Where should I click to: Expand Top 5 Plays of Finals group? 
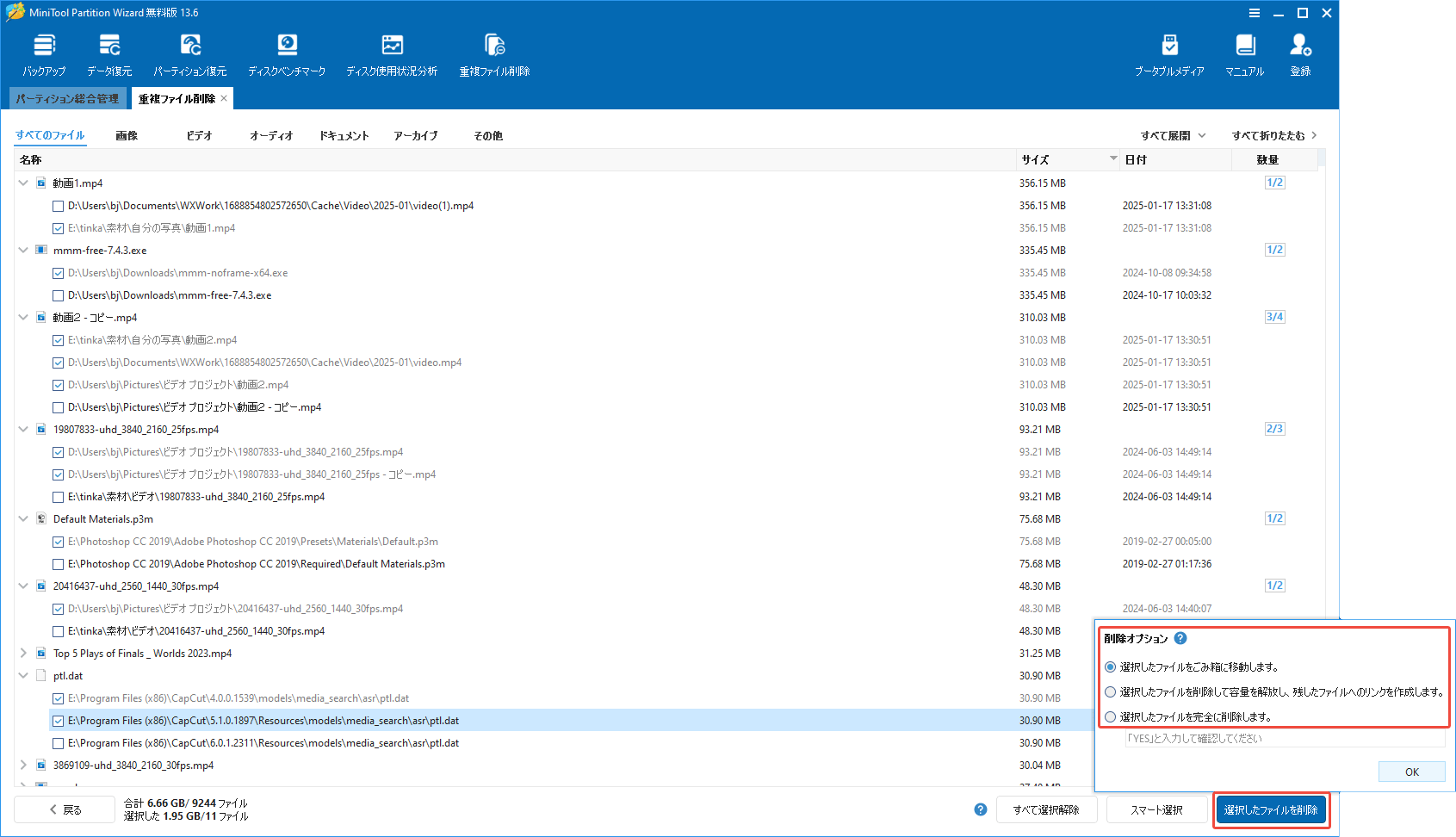(23, 653)
